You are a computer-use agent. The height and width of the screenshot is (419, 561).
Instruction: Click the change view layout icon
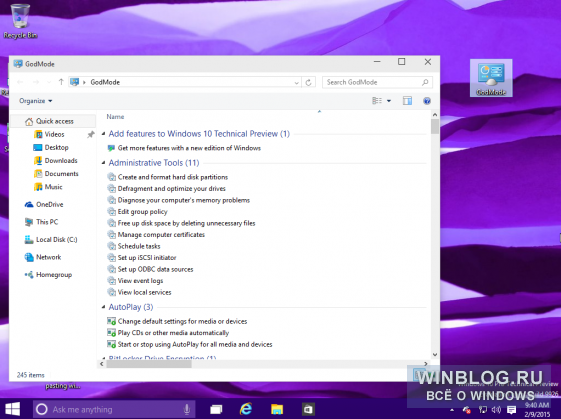(377, 101)
